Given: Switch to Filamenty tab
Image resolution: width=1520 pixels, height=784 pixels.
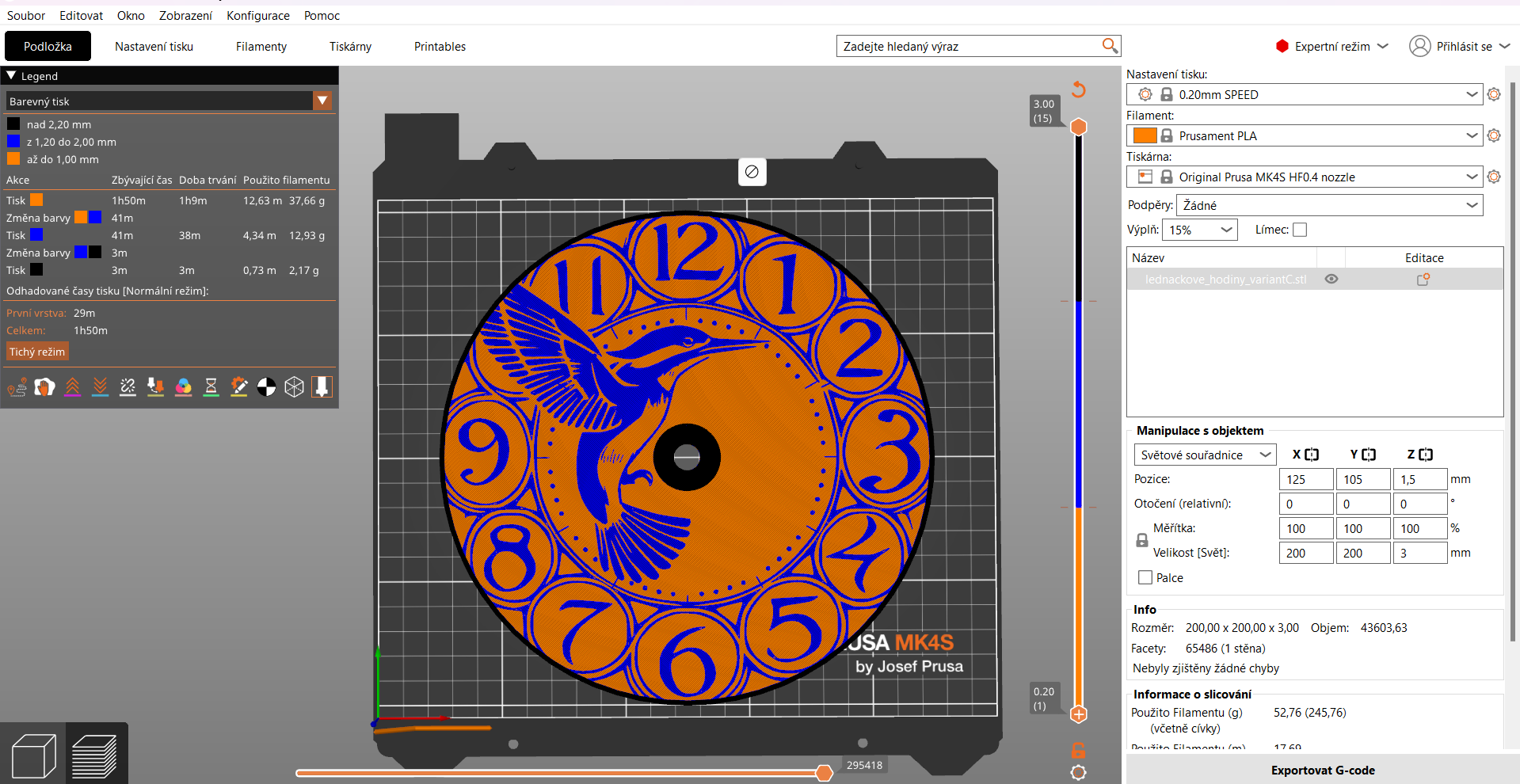Looking at the screenshot, I should 261,46.
